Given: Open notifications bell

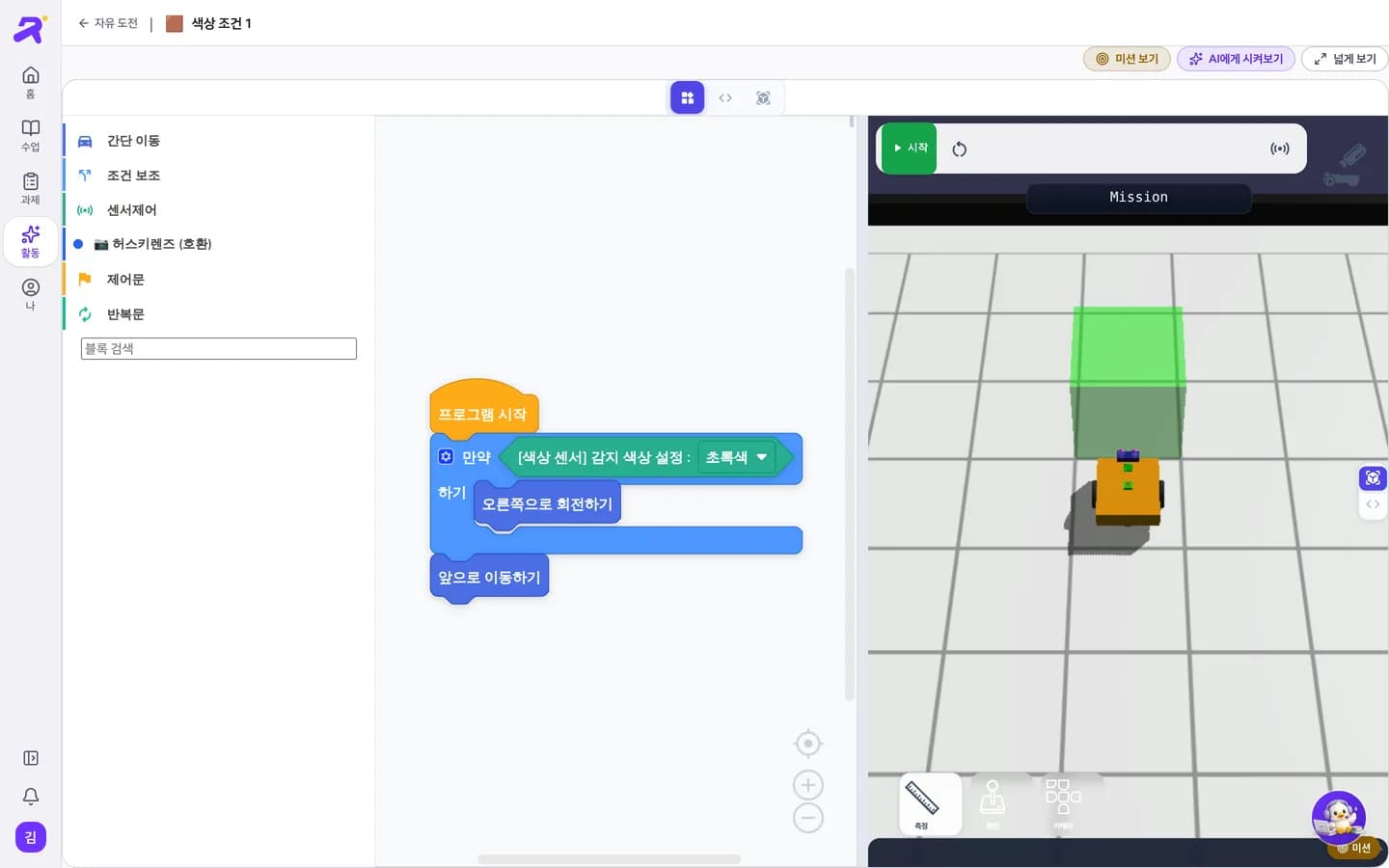Looking at the screenshot, I should (31, 797).
